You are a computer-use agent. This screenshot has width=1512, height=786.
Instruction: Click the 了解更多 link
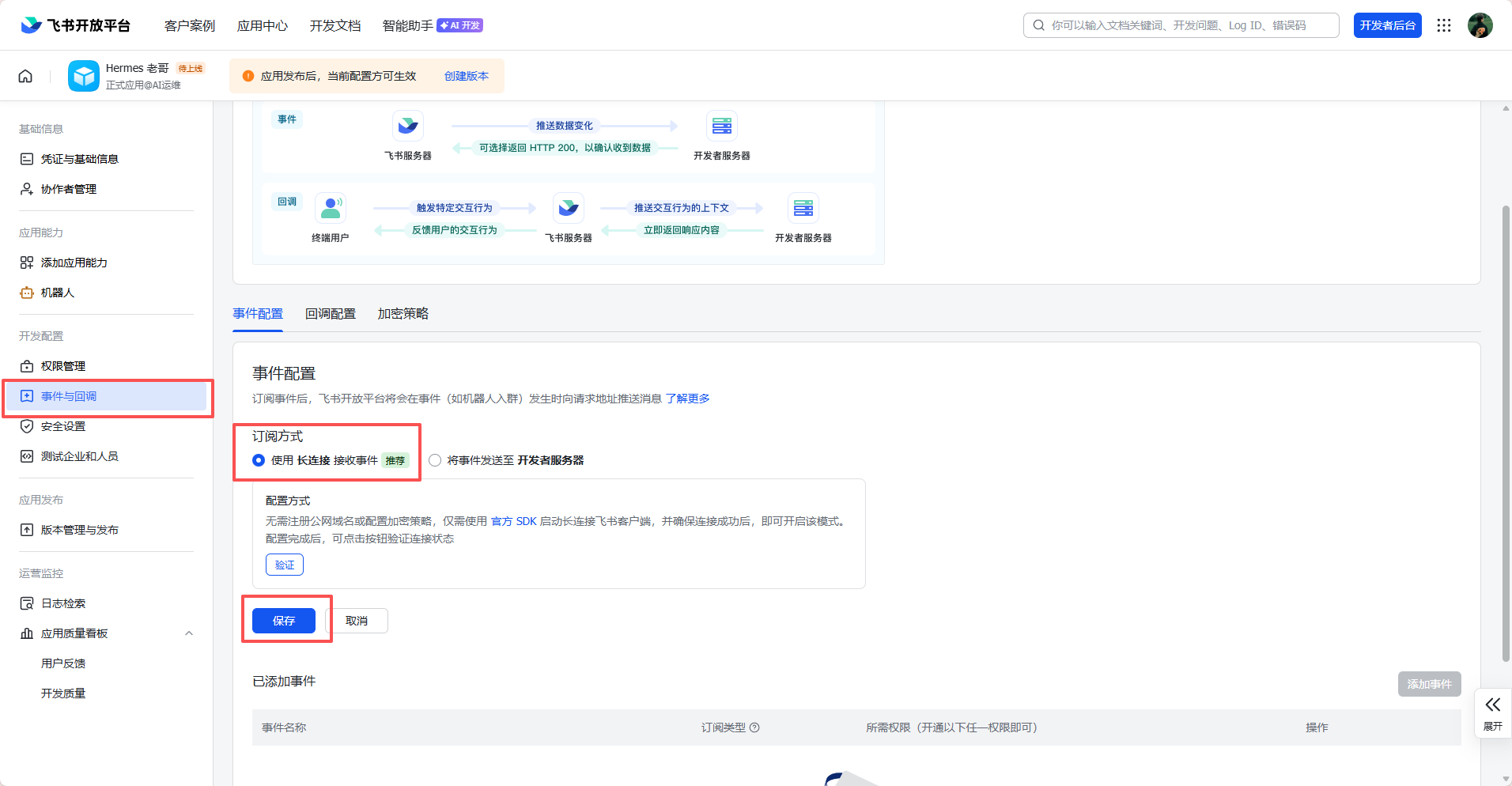click(687, 399)
